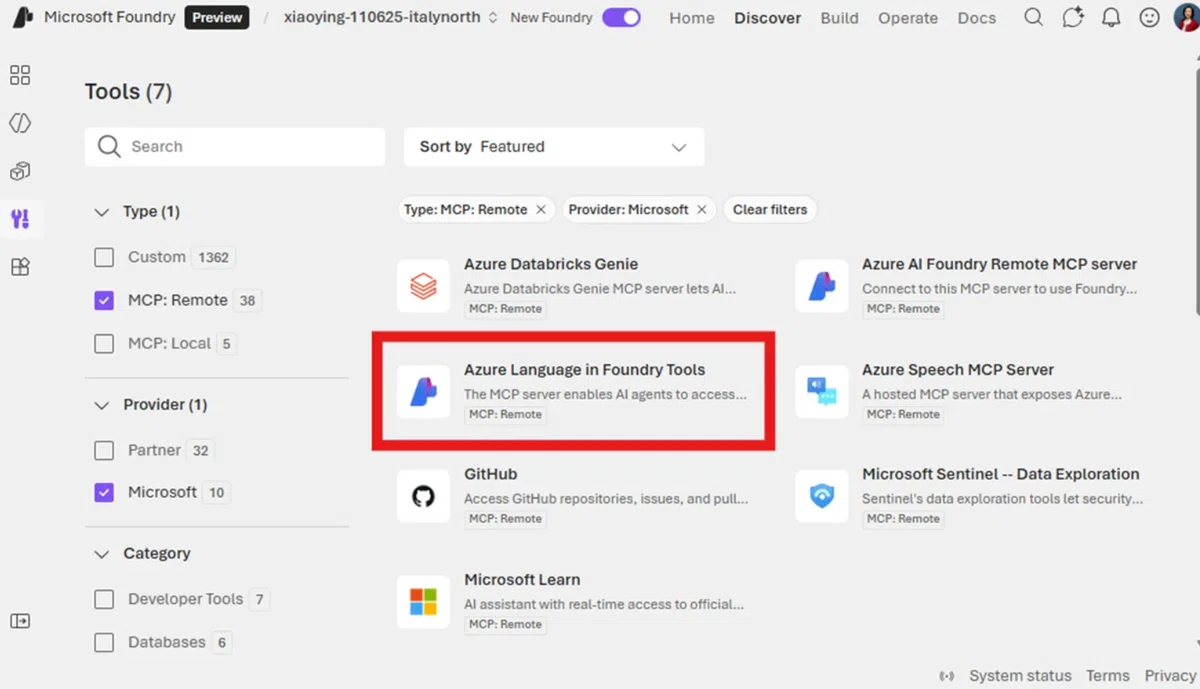Screen dimensions: 1200x689
Task: Click the tools Search input field
Action: point(235,146)
